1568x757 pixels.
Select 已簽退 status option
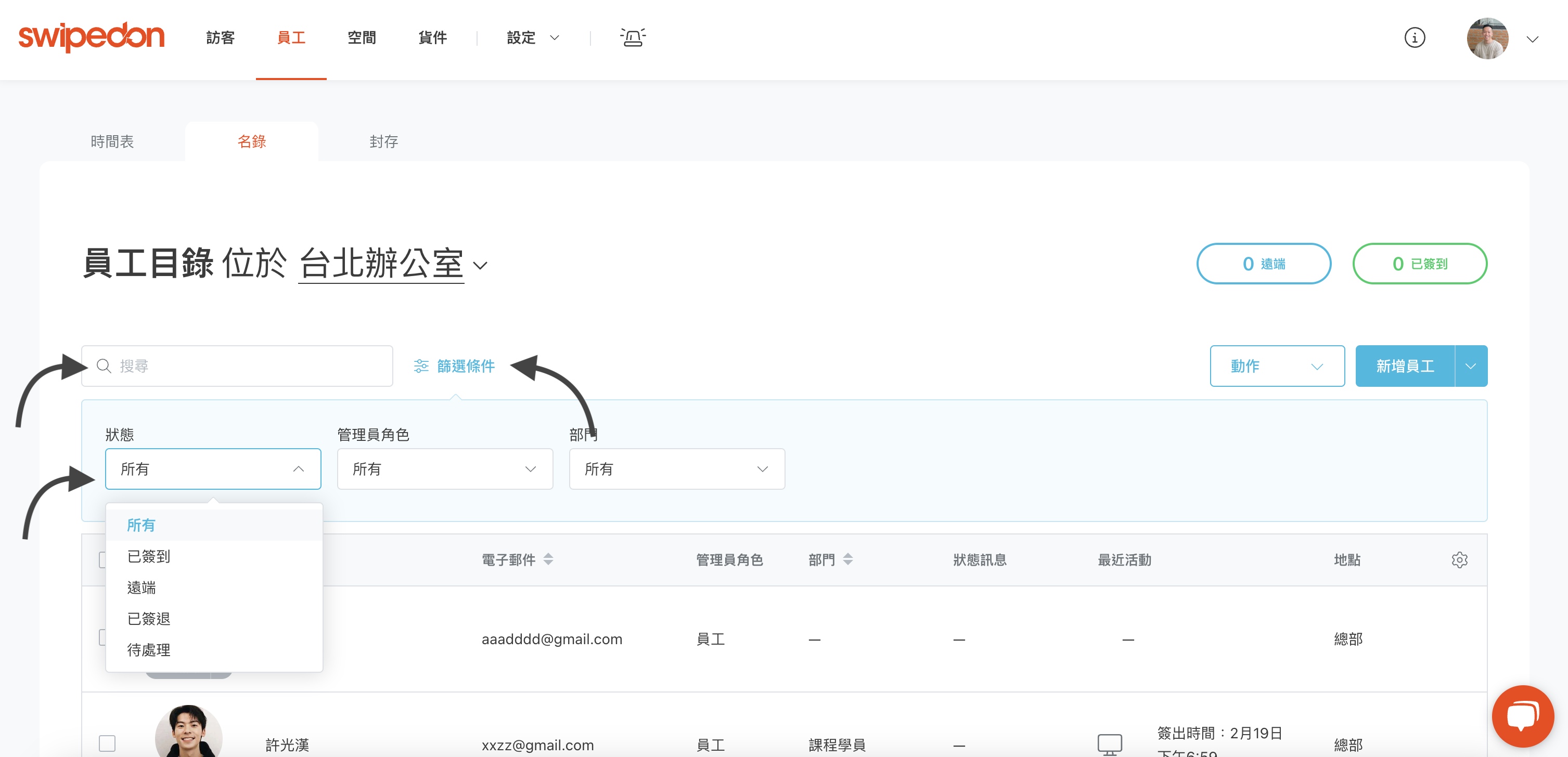[214, 618]
